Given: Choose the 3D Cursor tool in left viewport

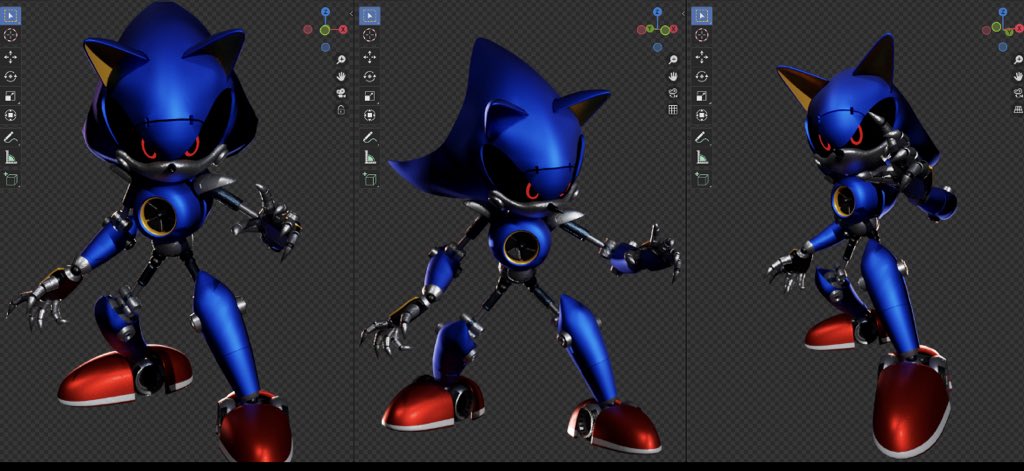Looking at the screenshot, I should (x=10, y=35).
